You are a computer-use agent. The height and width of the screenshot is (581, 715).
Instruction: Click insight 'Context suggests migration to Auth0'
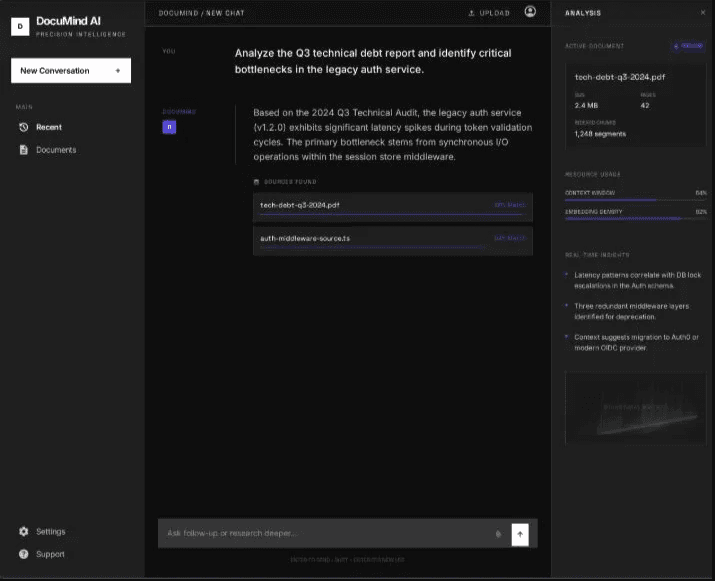[x=636, y=342]
